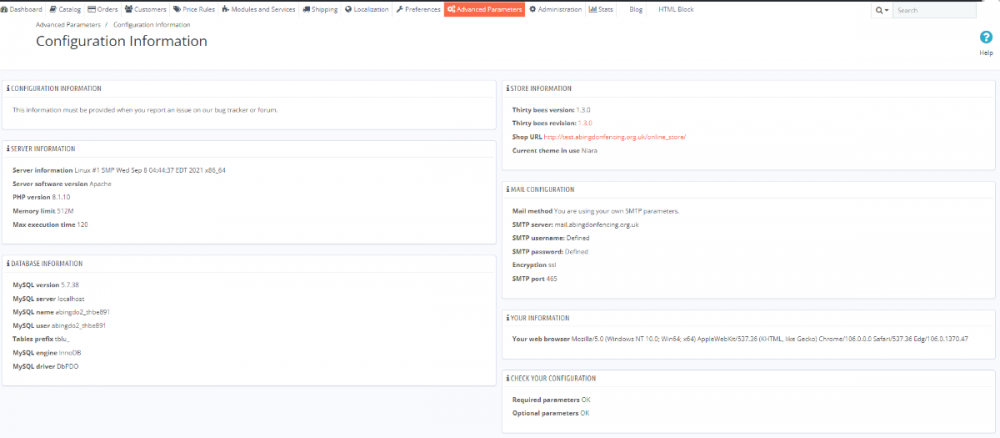The width and height of the screenshot is (1000, 438).
Task: Open the Customers menu
Action: [x=146, y=10]
